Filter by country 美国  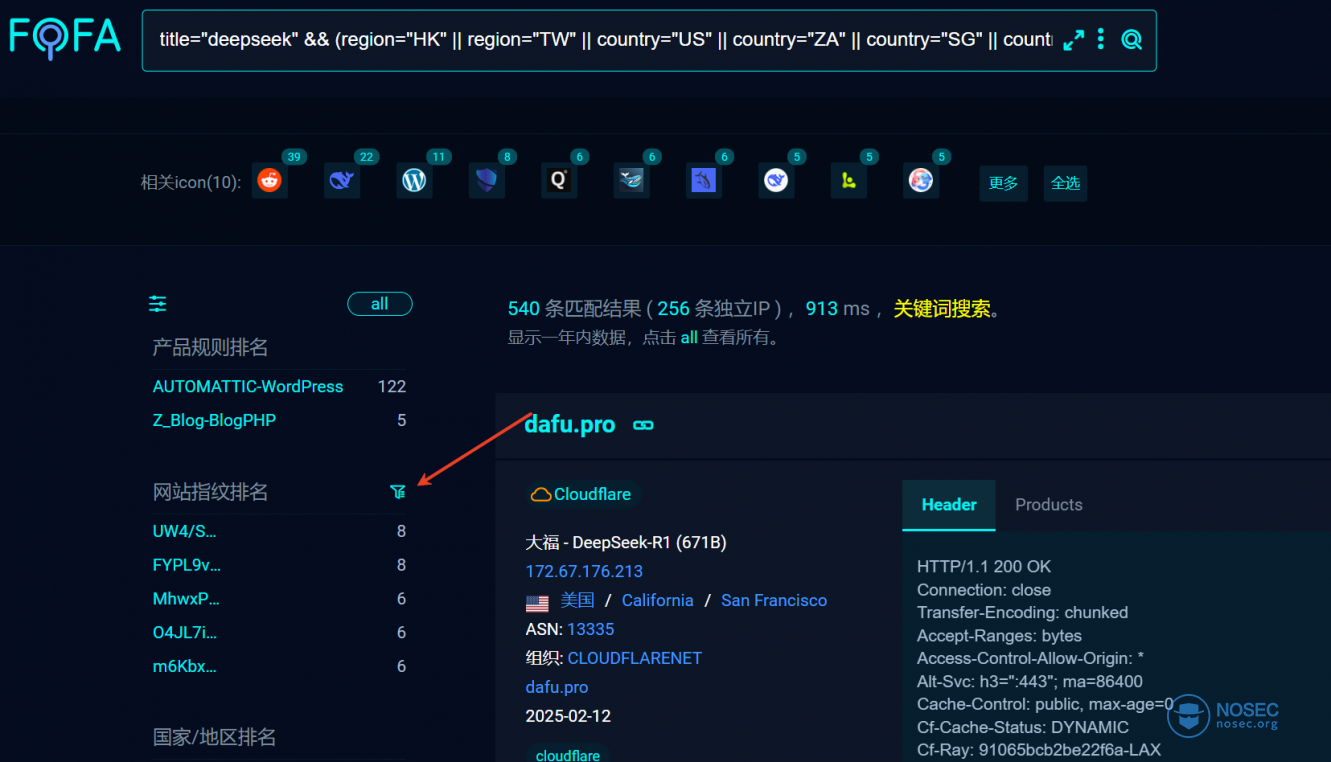coord(577,600)
